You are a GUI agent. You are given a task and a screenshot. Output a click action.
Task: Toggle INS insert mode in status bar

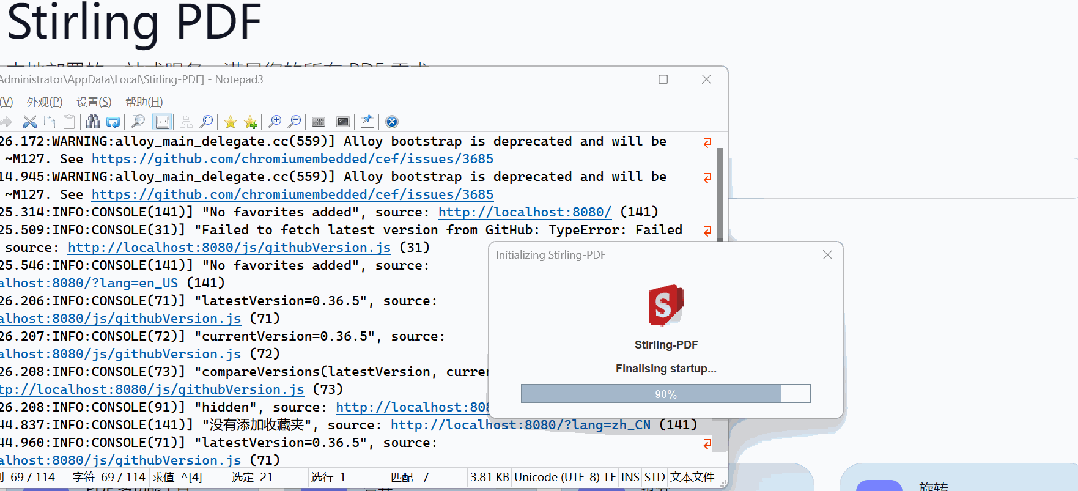click(630, 477)
